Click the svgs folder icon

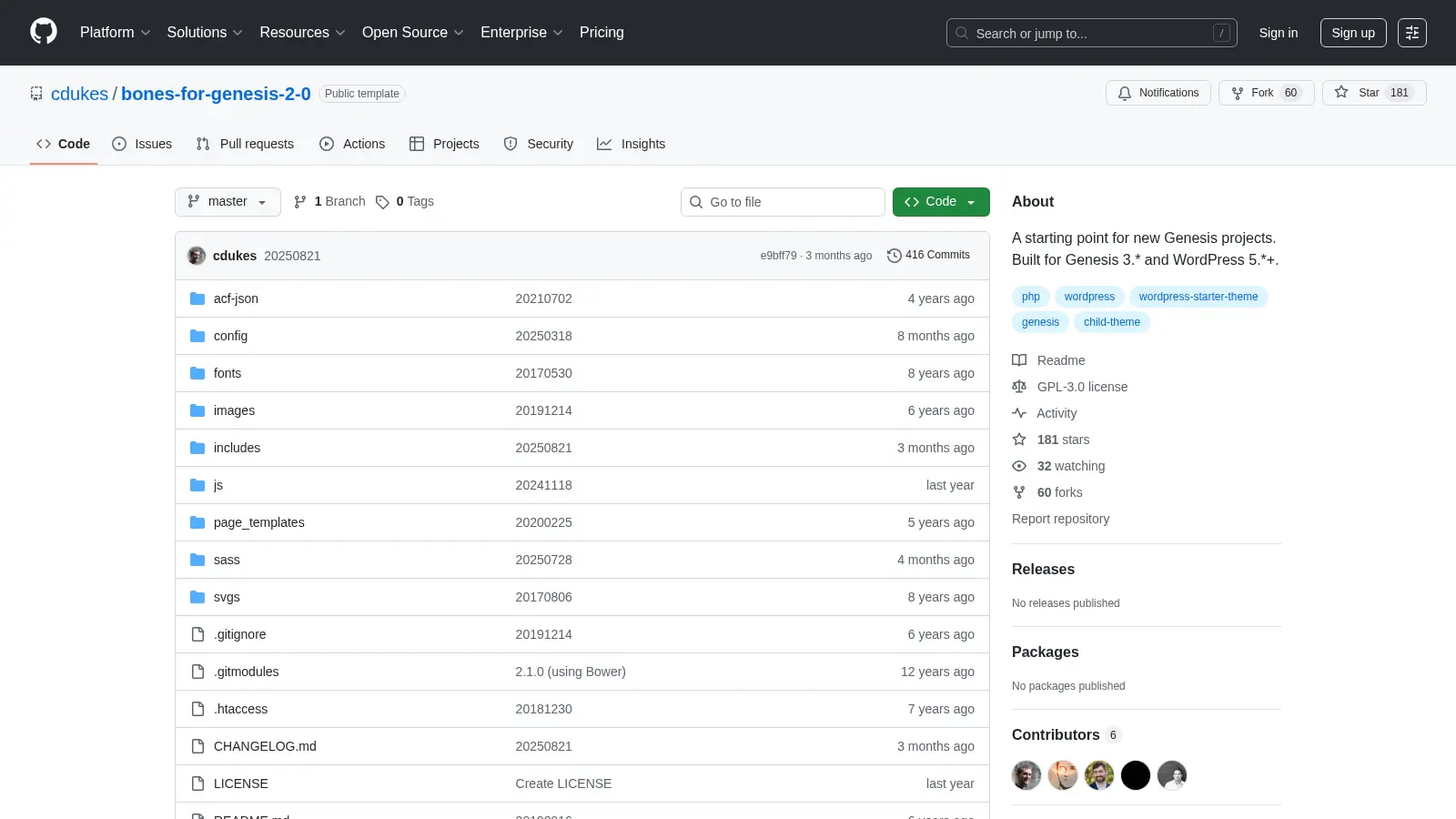pos(197,597)
